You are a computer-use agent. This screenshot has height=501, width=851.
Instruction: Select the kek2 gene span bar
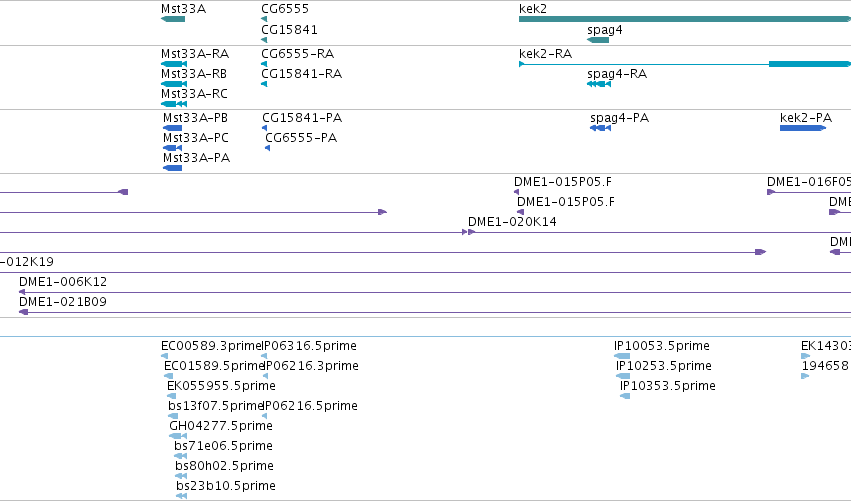tap(685, 19)
